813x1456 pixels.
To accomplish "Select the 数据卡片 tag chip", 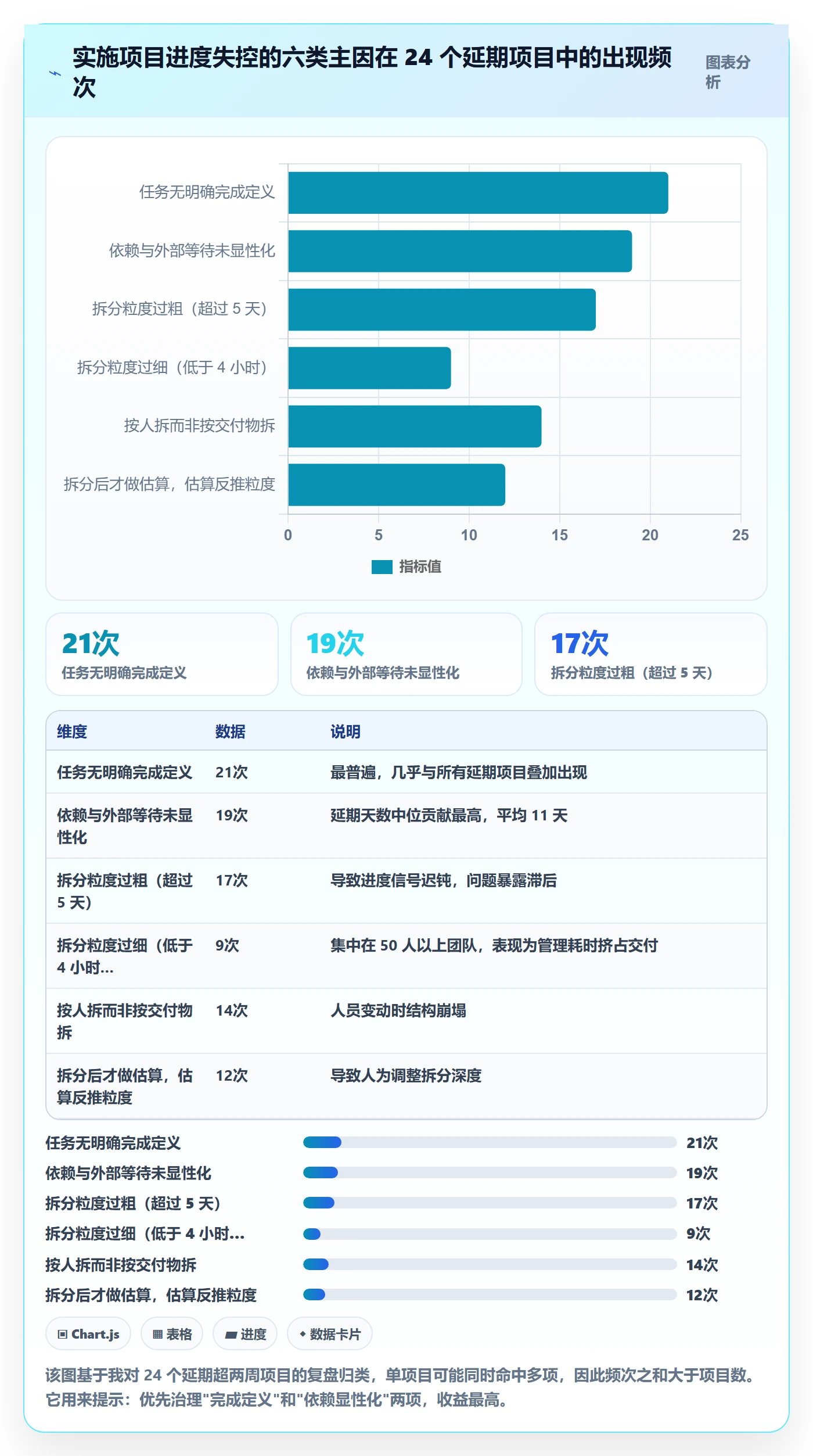I will pyautogui.click(x=330, y=1334).
